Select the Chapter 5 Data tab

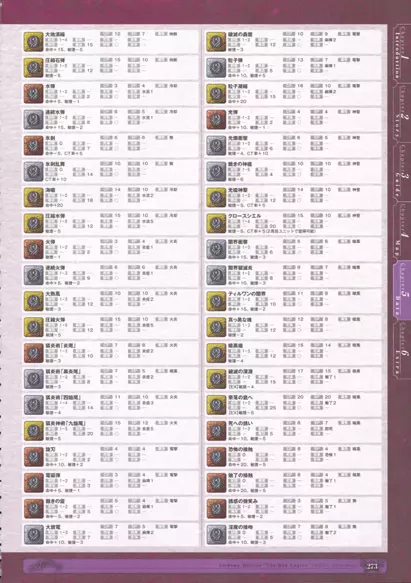click(402, 290)
